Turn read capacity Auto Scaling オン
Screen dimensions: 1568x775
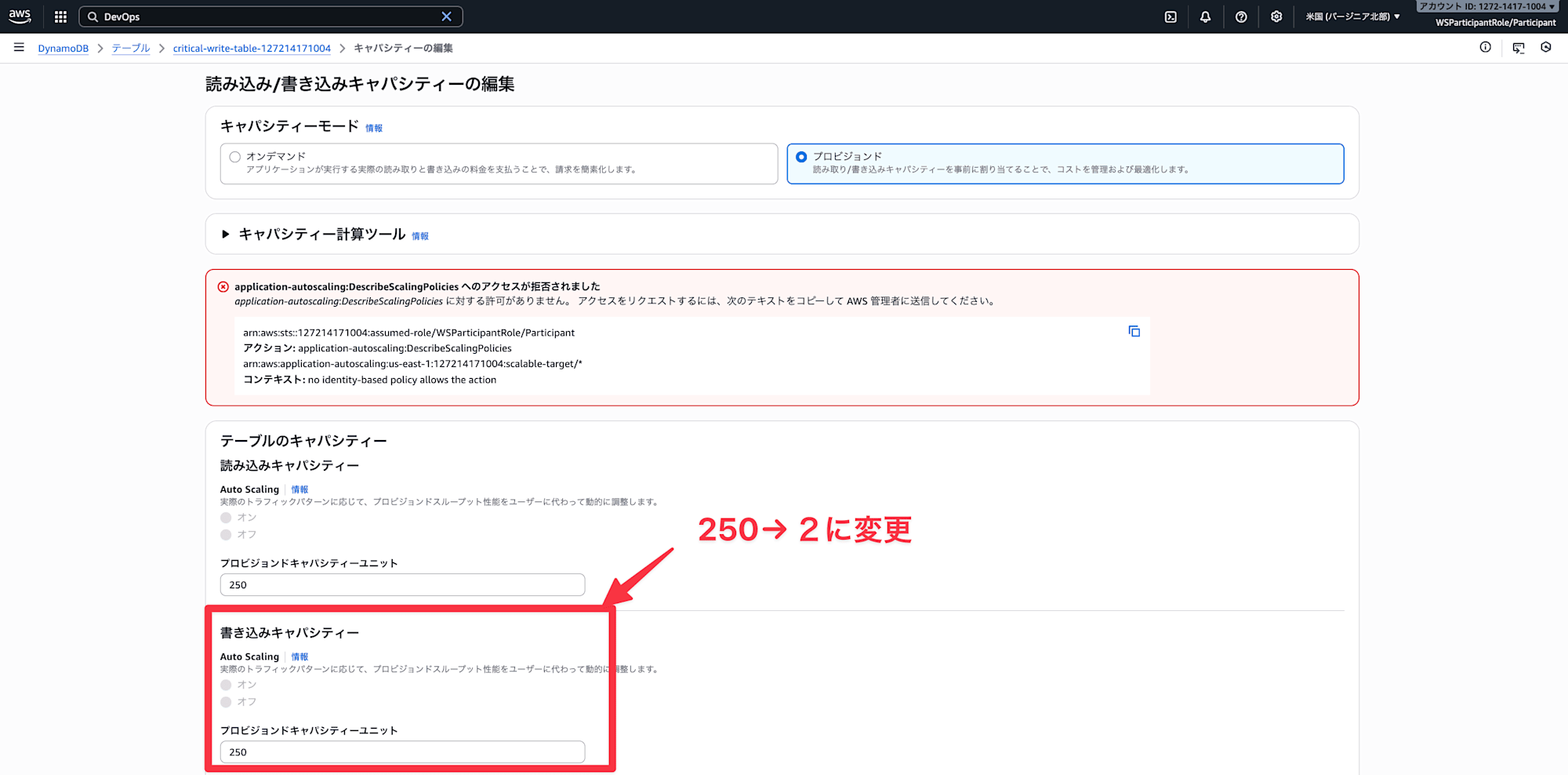(226, 518)
